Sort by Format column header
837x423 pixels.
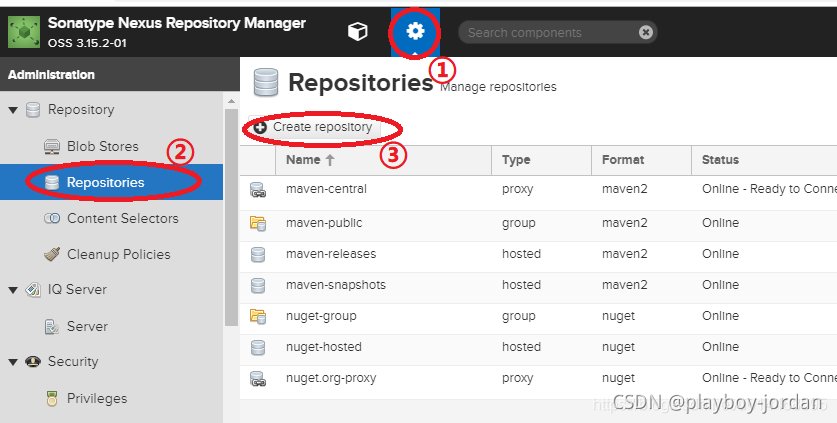641,160
